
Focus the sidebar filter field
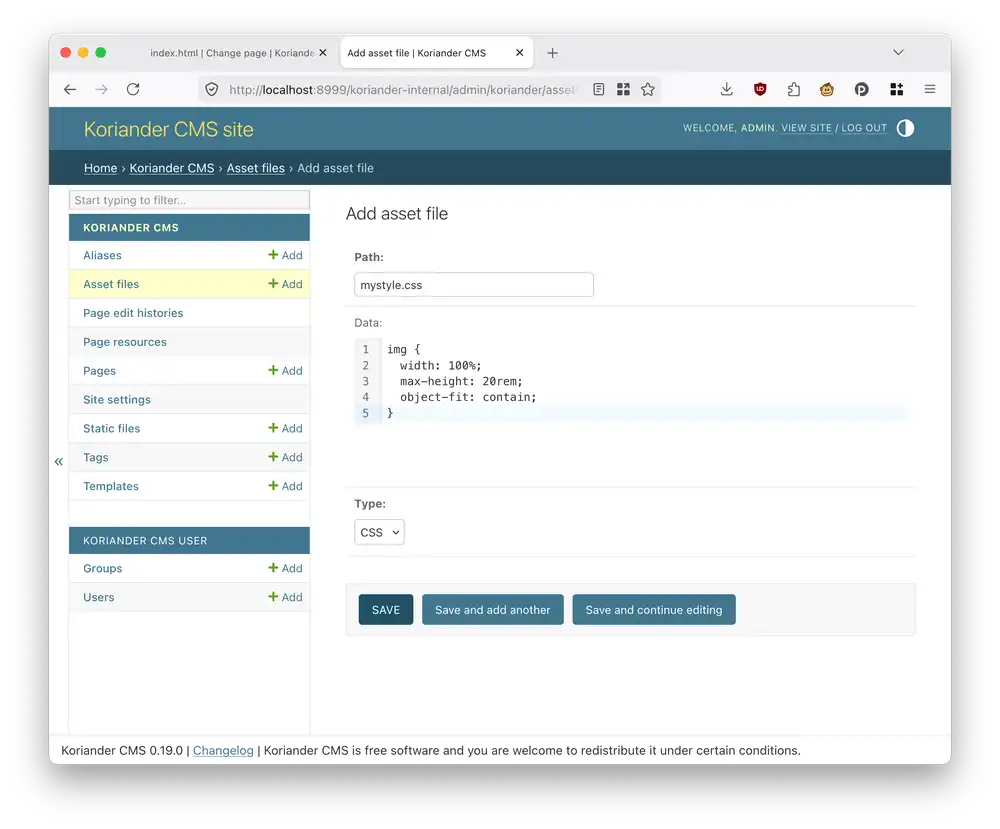point(189,200)
